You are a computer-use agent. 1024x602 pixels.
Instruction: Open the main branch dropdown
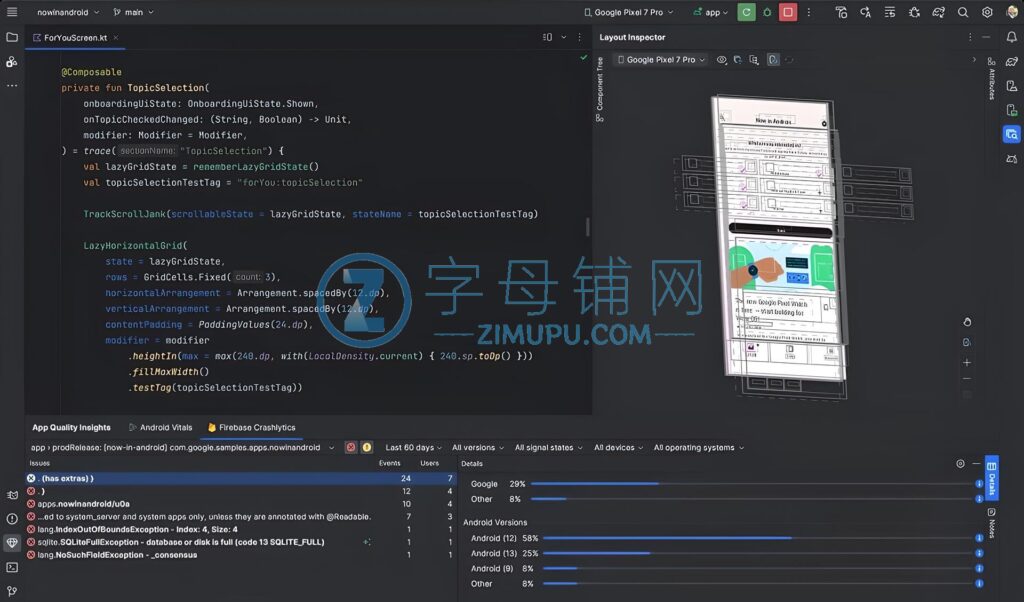134,12
